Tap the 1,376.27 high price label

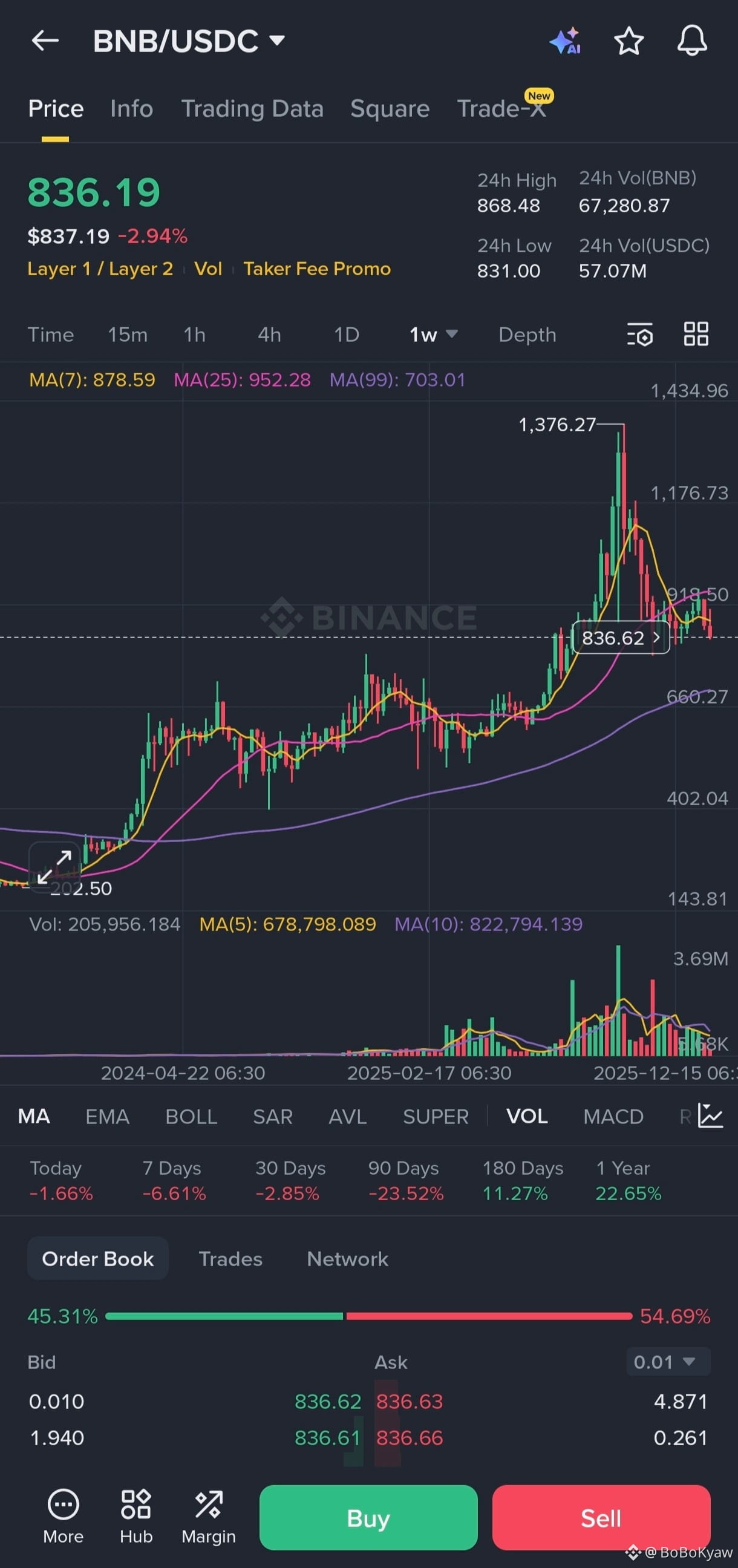click(557, 424)
